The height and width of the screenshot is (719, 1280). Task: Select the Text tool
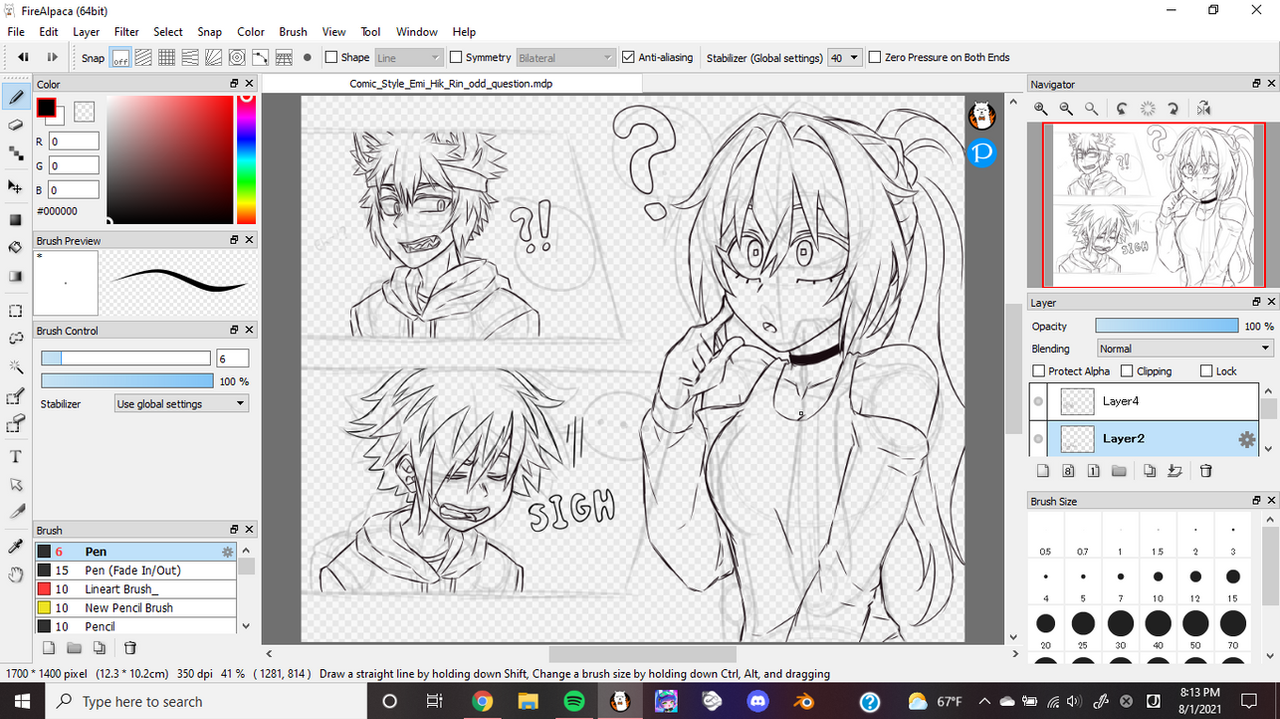(x=16, y=457)
